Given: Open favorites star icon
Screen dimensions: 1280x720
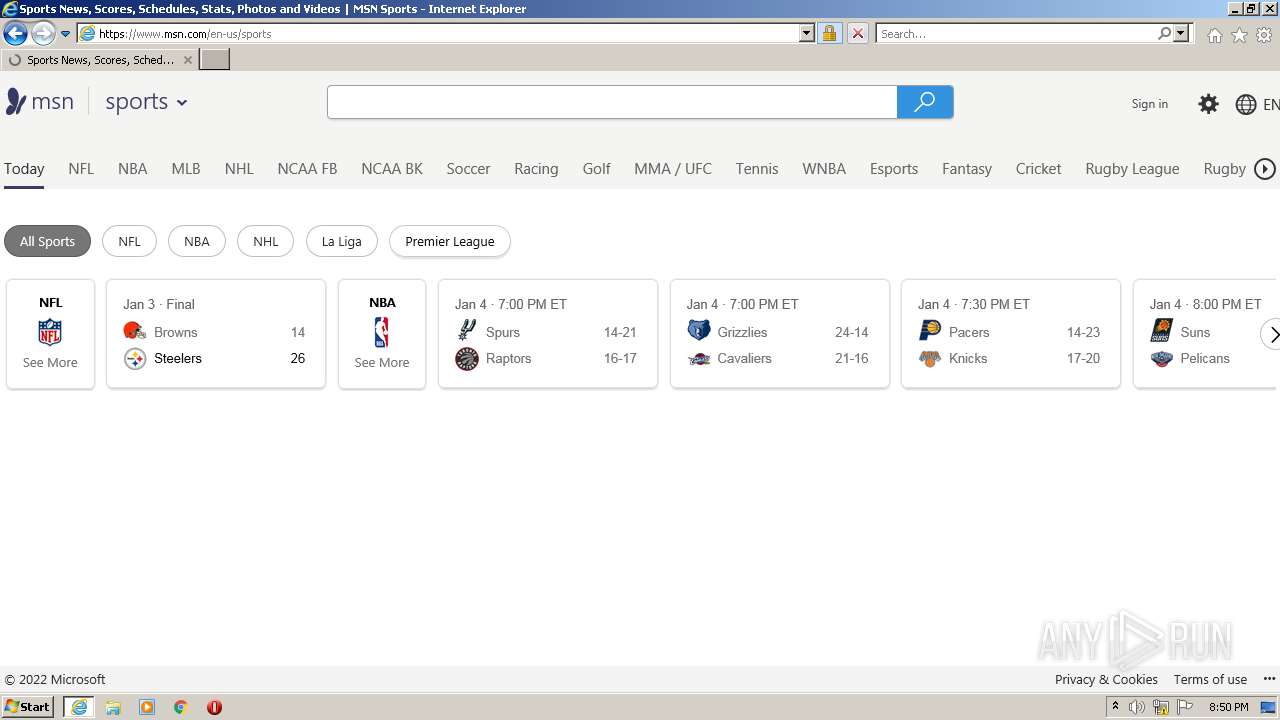Looking at the screenshot, I should point(1239,35).
